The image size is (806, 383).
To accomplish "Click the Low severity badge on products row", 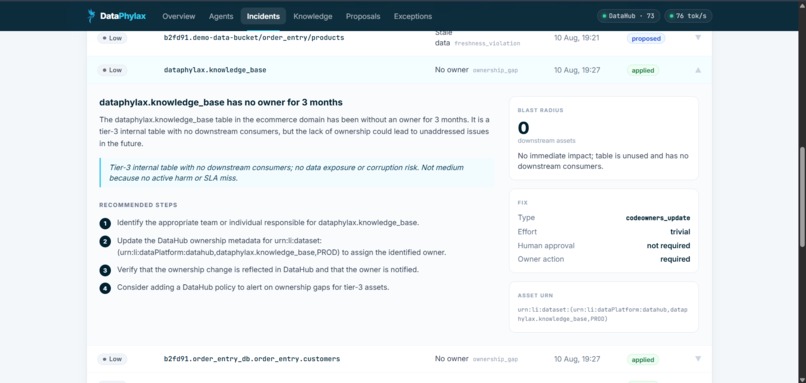I will (112, 38).
